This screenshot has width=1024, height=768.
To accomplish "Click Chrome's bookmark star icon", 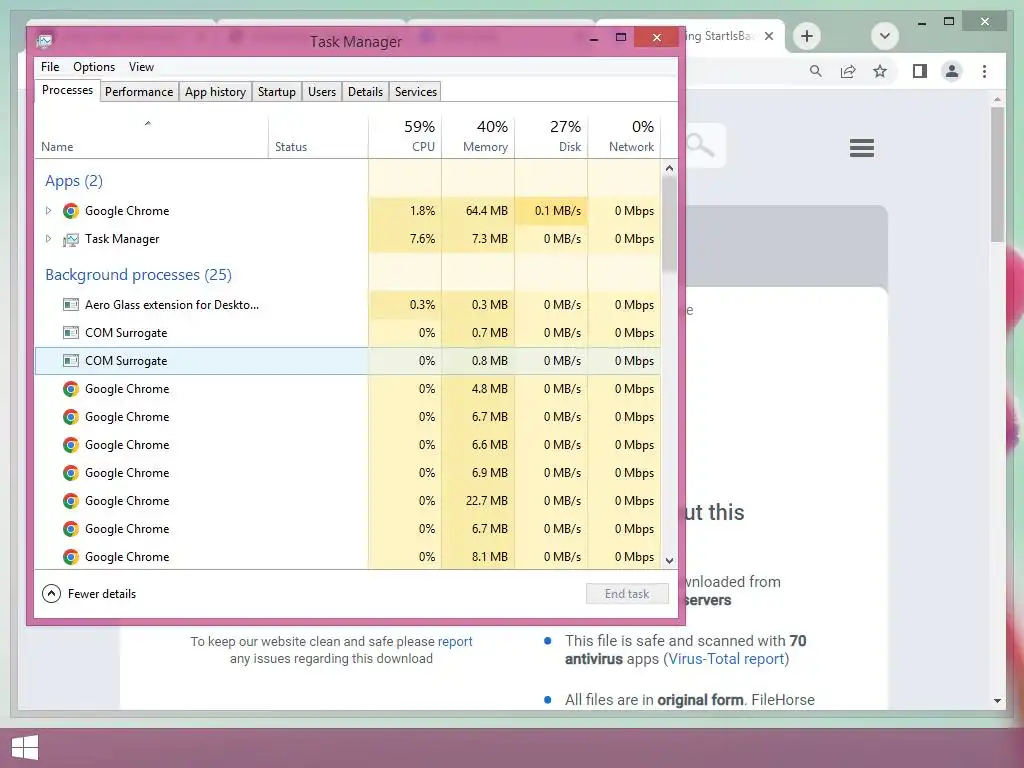I will pyautogui.click(x=880, y=71).
